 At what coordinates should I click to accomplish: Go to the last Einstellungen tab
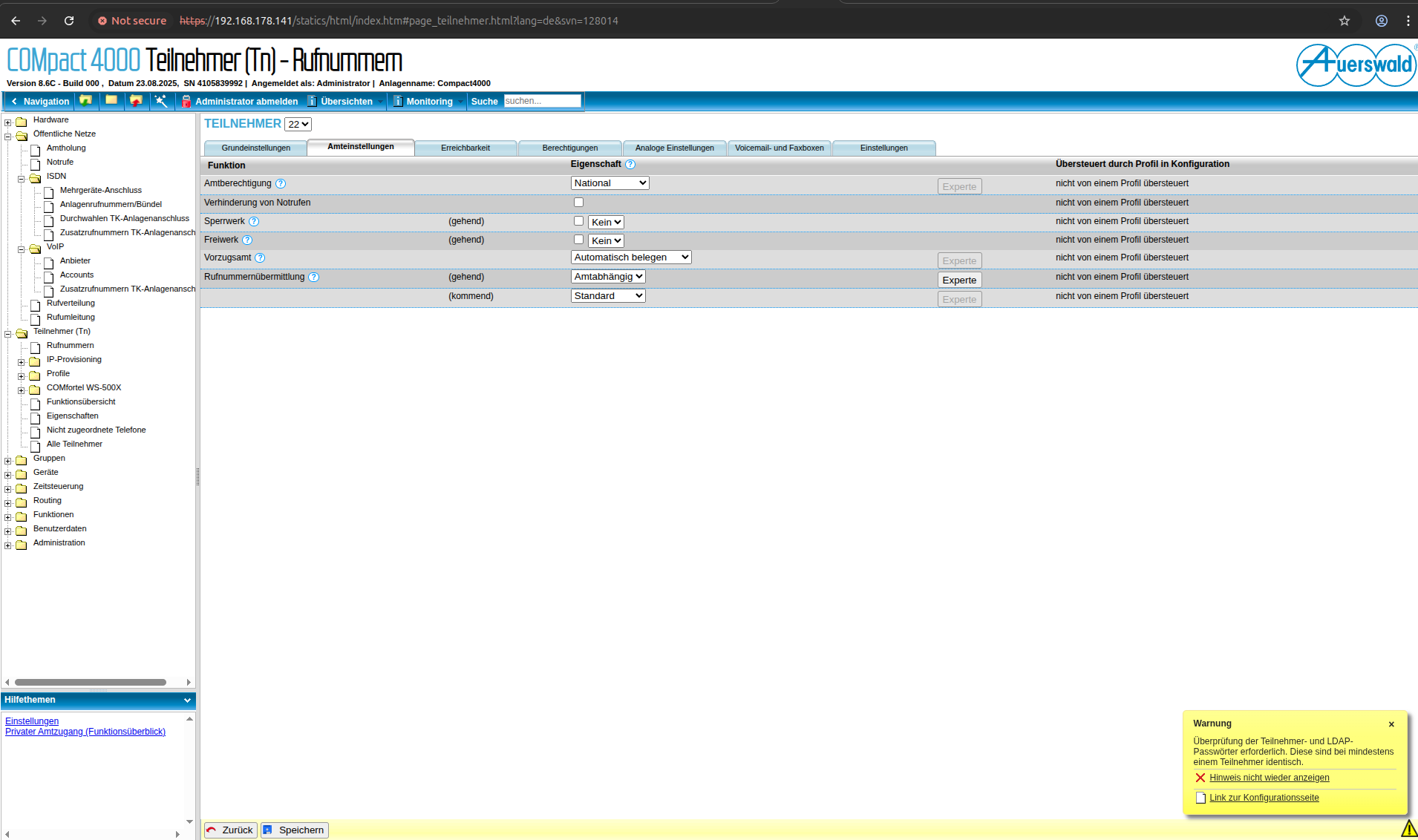(x=884, y=148)
